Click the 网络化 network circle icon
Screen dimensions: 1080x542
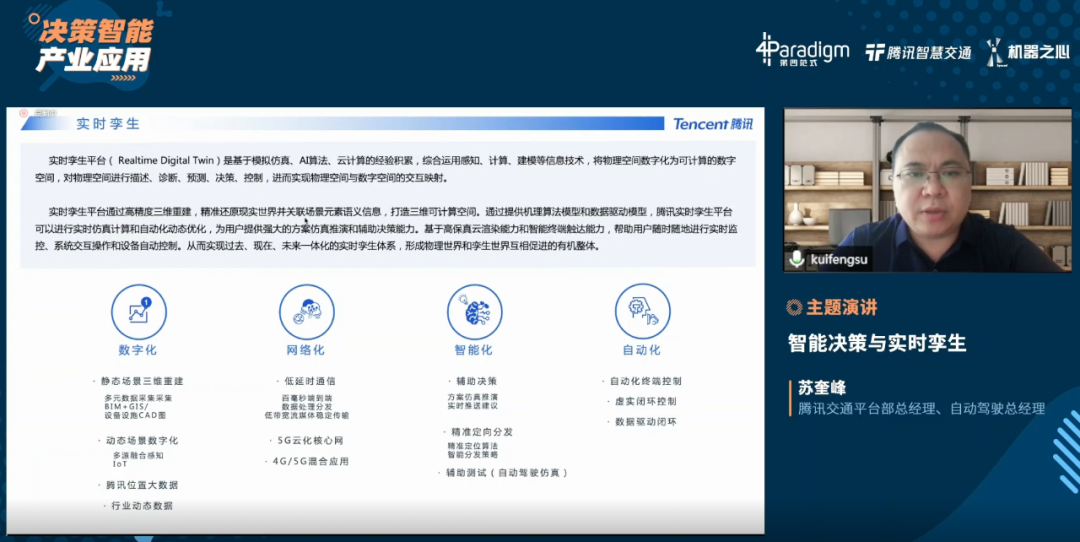click(x=307, y=312)
